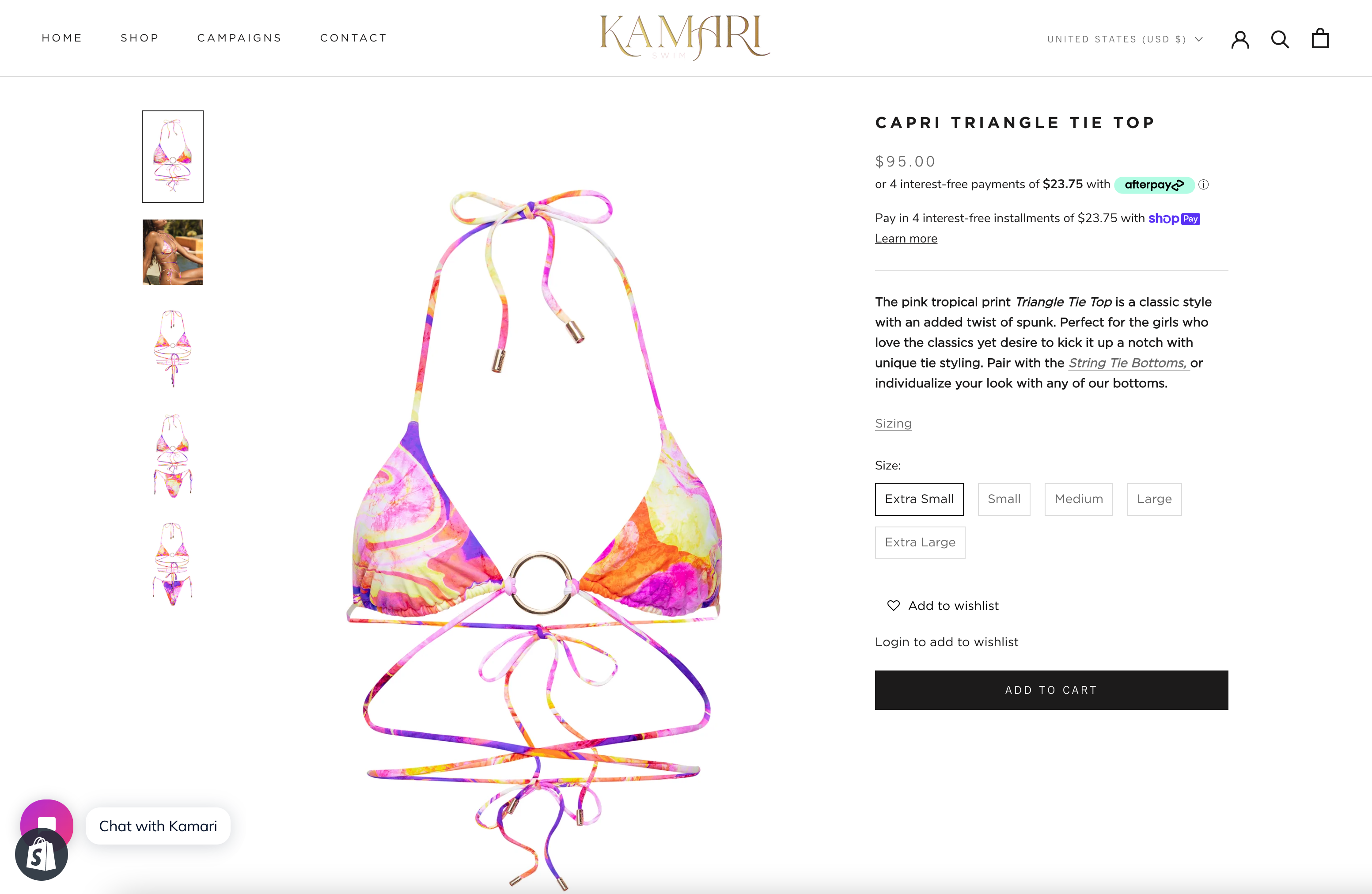Open the shopping bag cart icon

pyautogui.click(x=1320, y=38)
